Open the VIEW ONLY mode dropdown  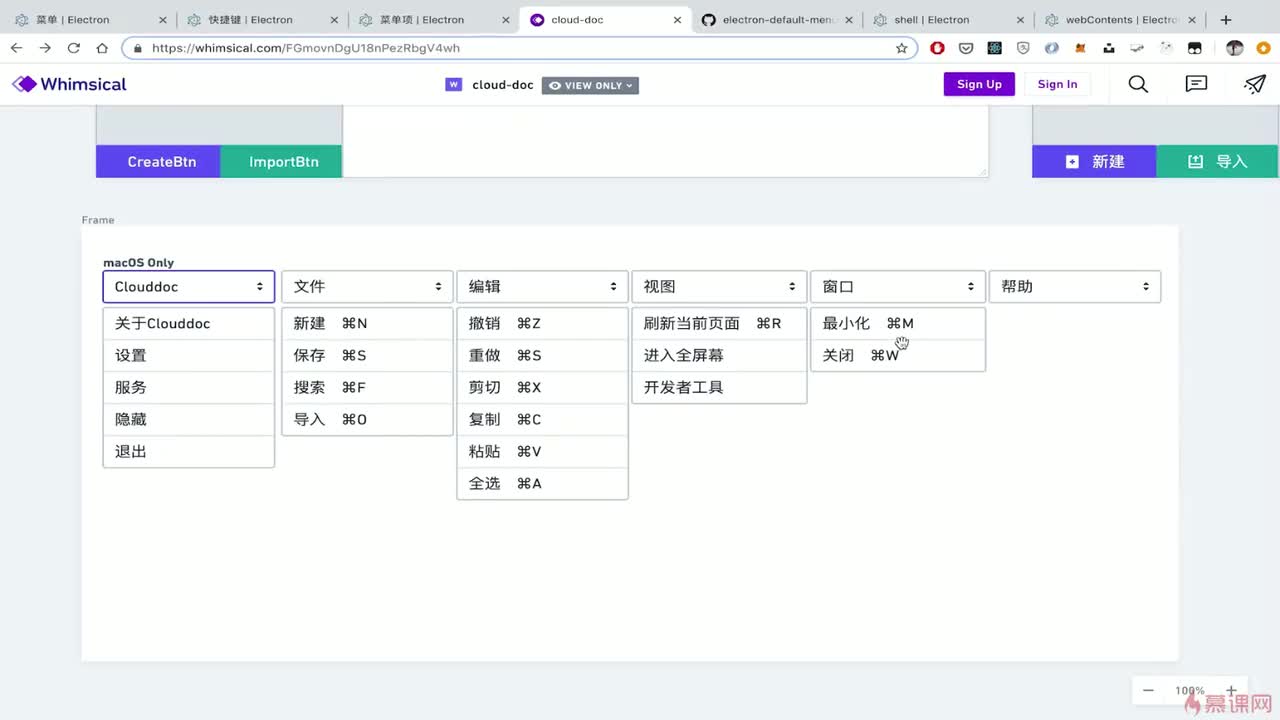590,85
